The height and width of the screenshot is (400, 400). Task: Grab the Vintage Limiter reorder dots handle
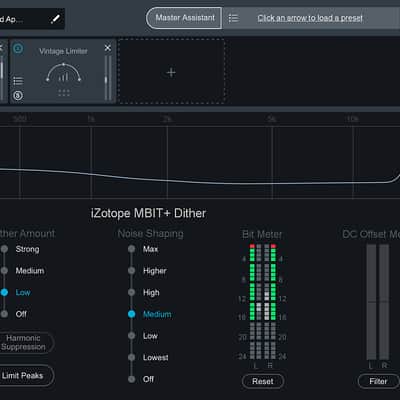tap(64, 93)
